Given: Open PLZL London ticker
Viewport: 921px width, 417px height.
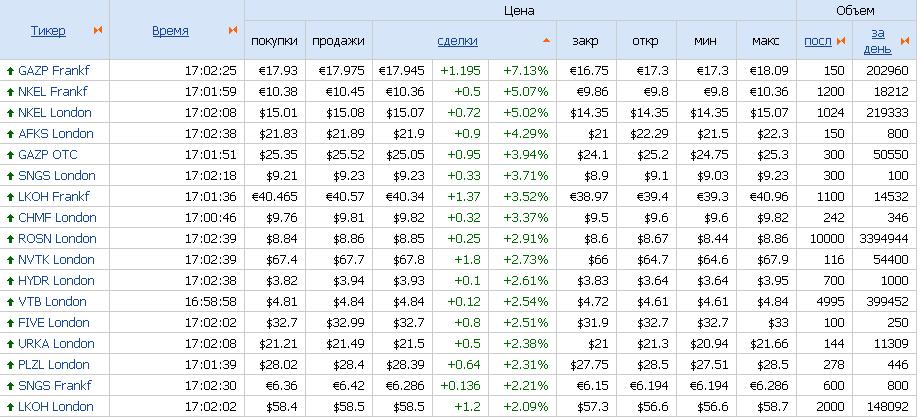Looking at the screenshot, I should [x=54, y=365].
